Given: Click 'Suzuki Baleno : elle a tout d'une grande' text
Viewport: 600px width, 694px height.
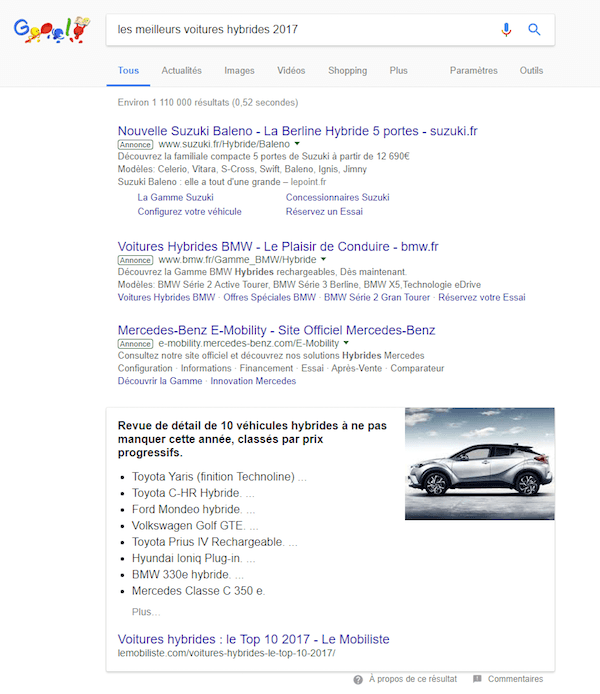Looking at the screenshot, I should click(199, 182).
